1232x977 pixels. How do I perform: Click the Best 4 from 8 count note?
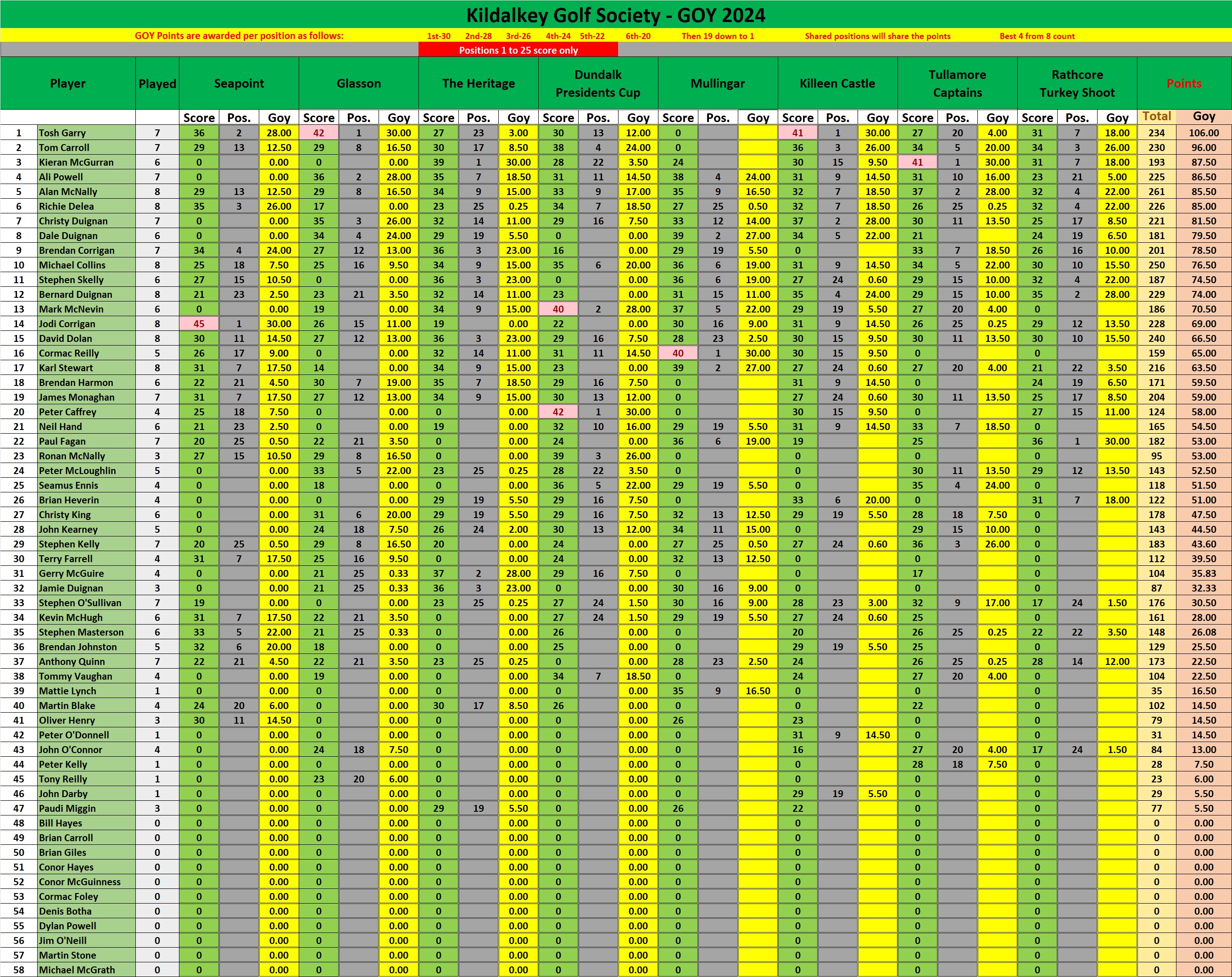(x=1037, y=36)
